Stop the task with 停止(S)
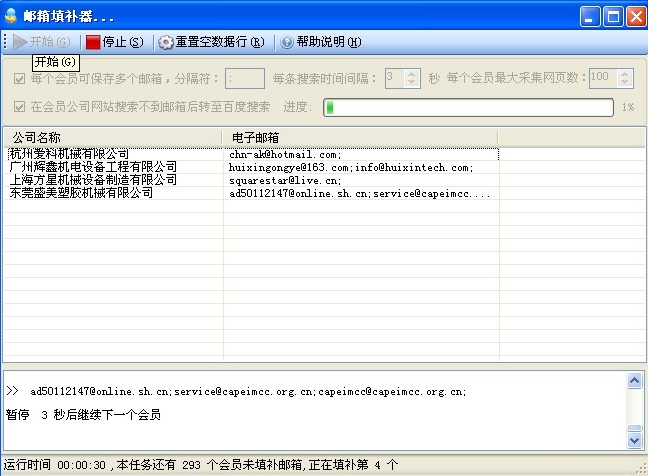Screen dimensions: 648x476 tap(115, 42)
